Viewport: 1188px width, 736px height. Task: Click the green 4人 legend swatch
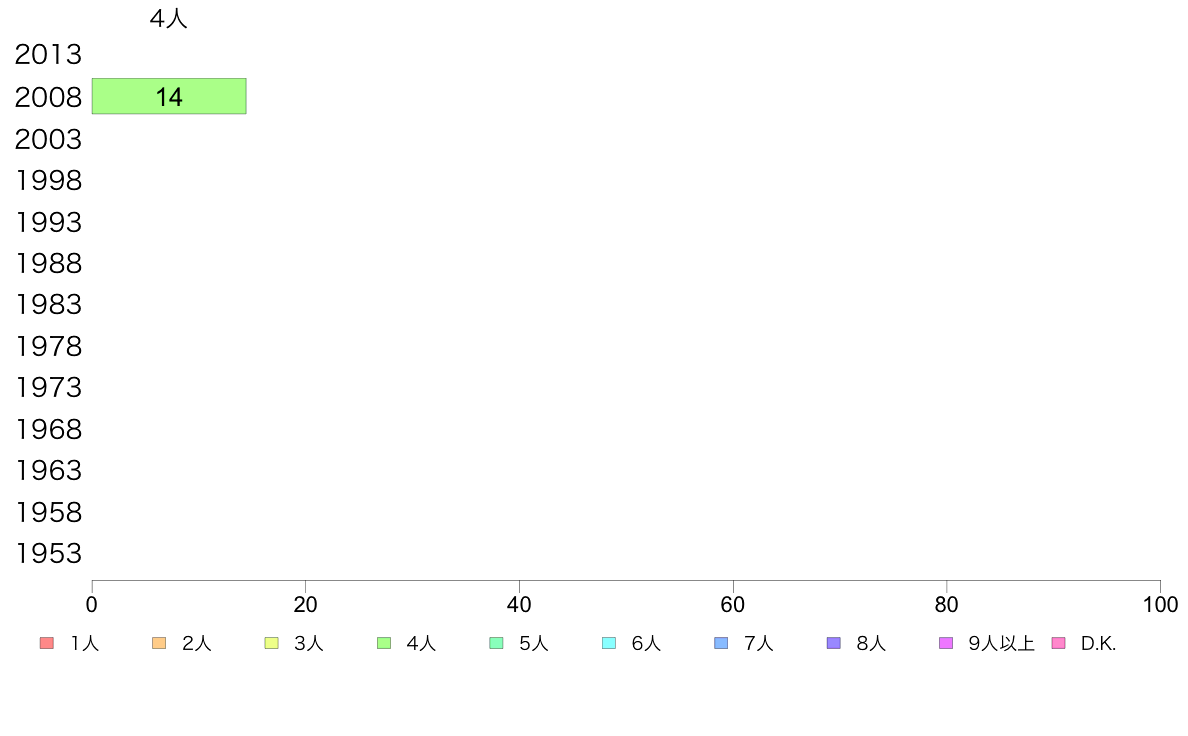click(x=384, y=643)
